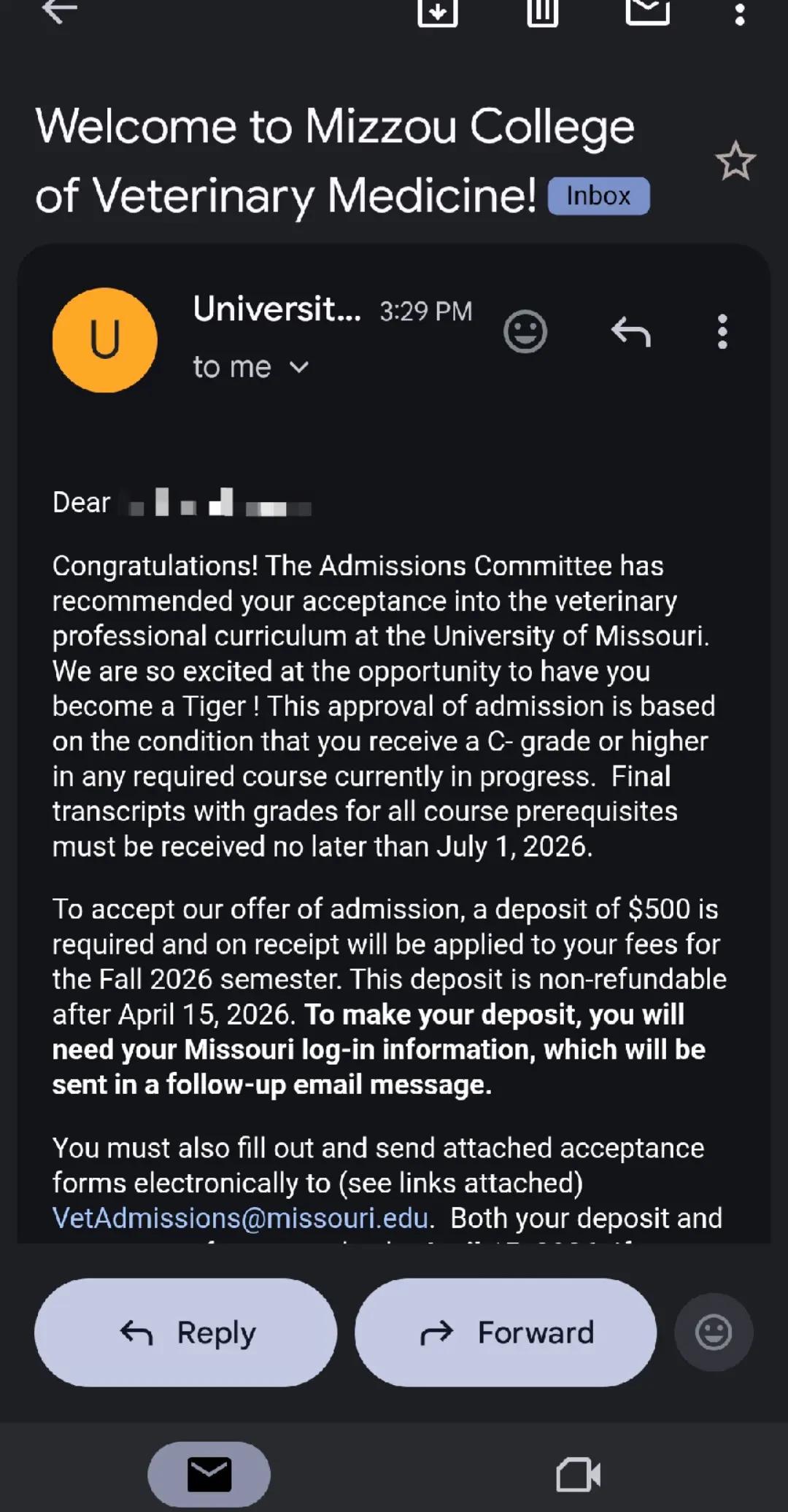Go back using the top-left arrow
This screenshot has height=1512, width=788.
[59, 10]
